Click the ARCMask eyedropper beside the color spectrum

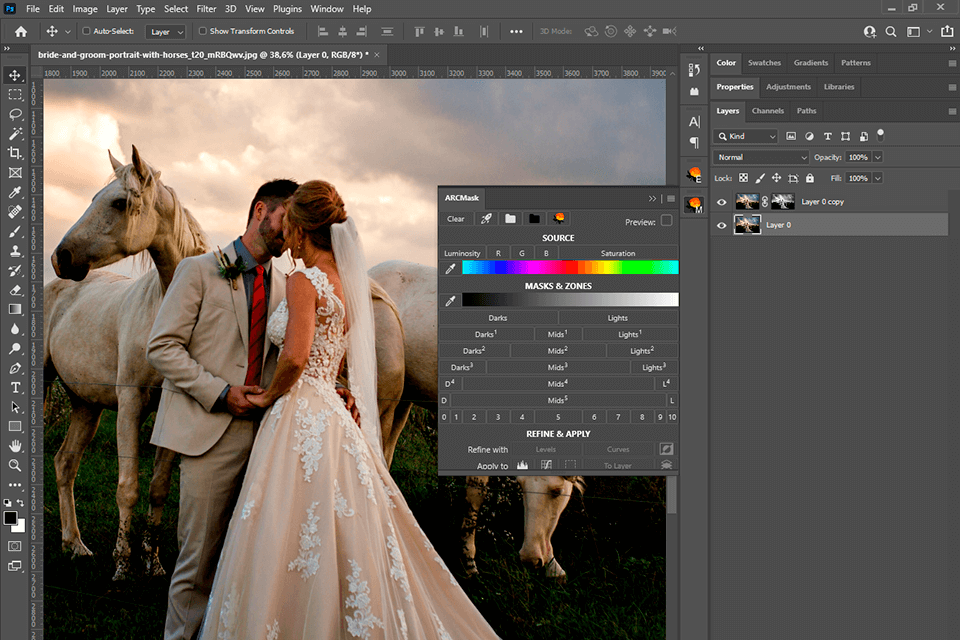coord(450,268)
